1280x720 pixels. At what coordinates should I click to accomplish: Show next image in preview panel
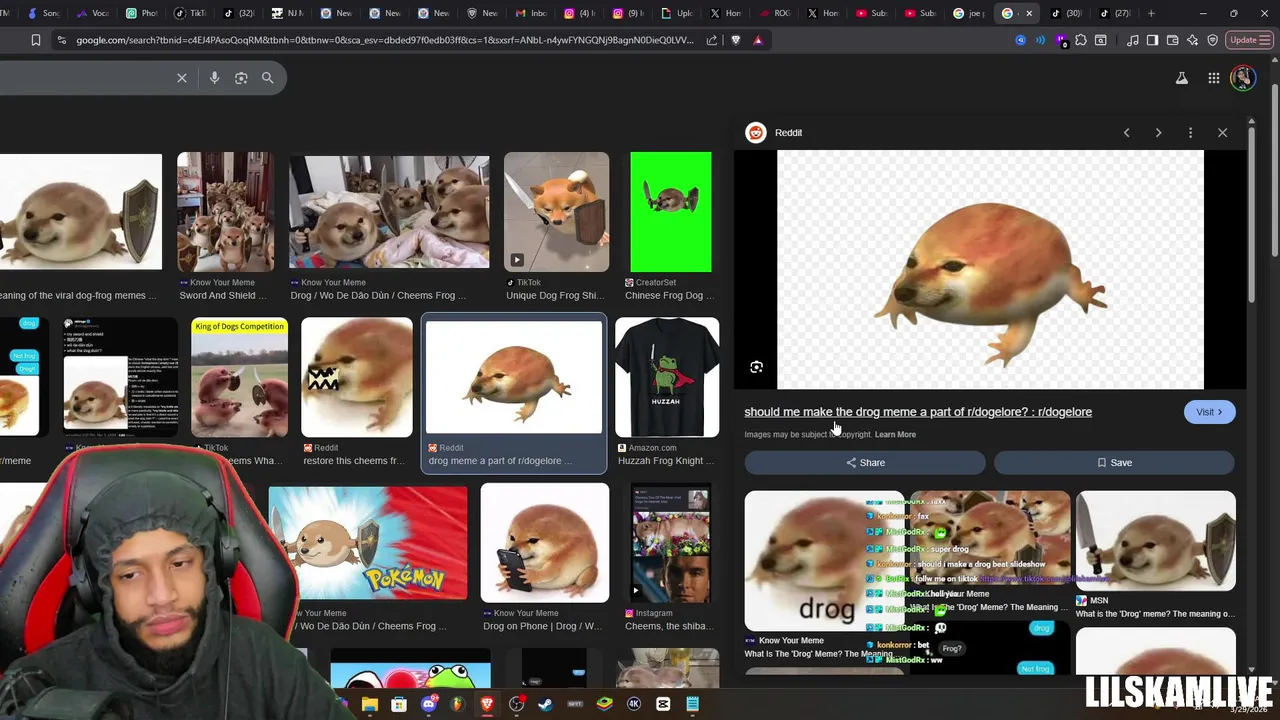coord(1158,132)
